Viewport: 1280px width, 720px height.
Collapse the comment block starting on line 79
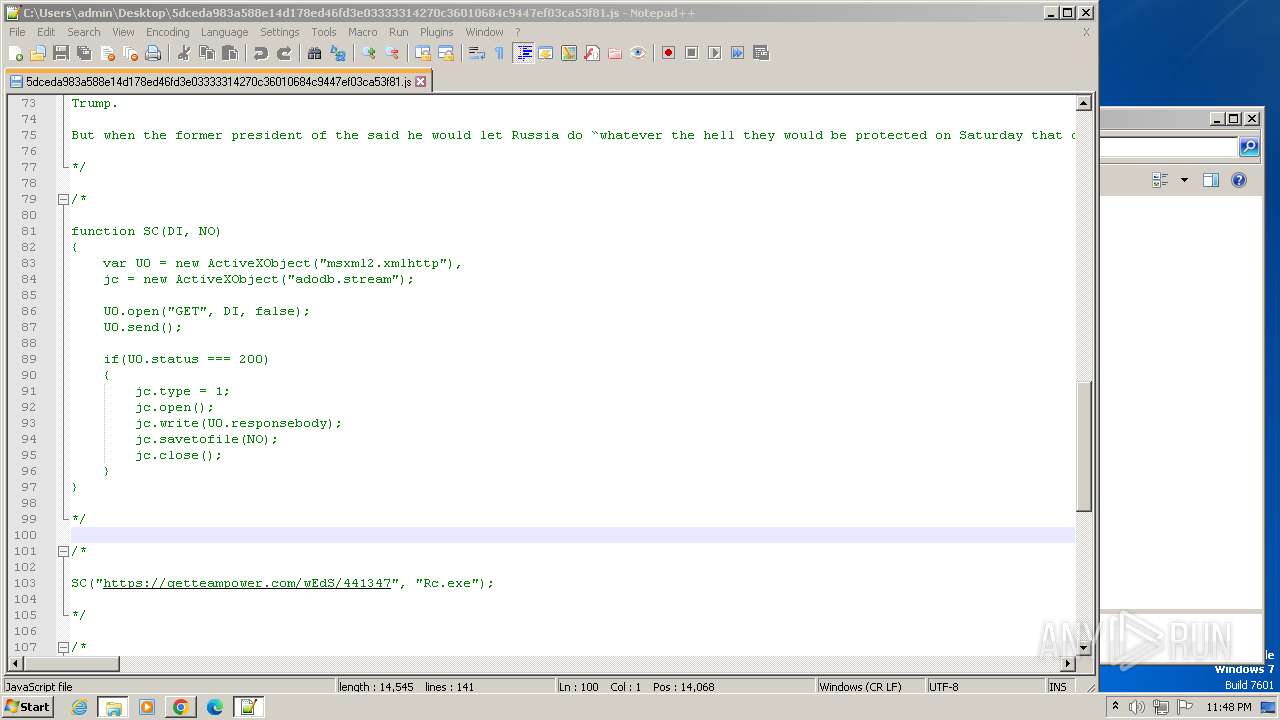(63, 199)
